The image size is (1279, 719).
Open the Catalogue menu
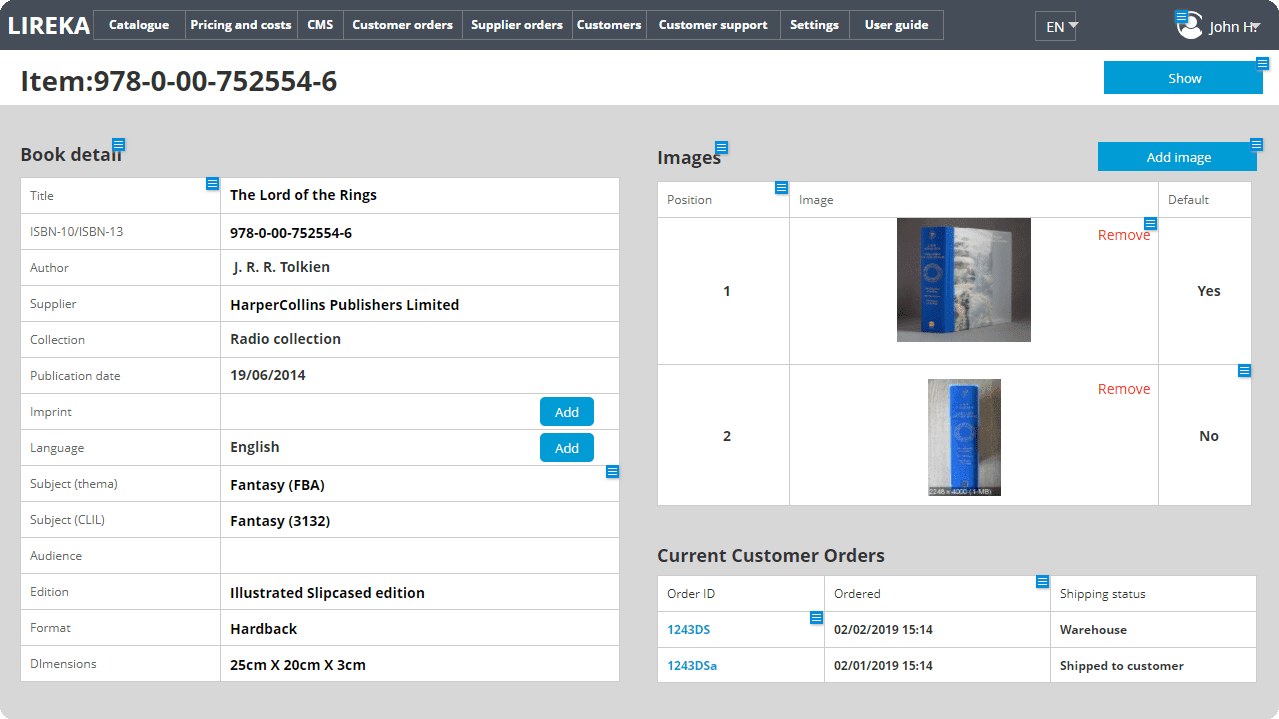click(x=139, y=25)
